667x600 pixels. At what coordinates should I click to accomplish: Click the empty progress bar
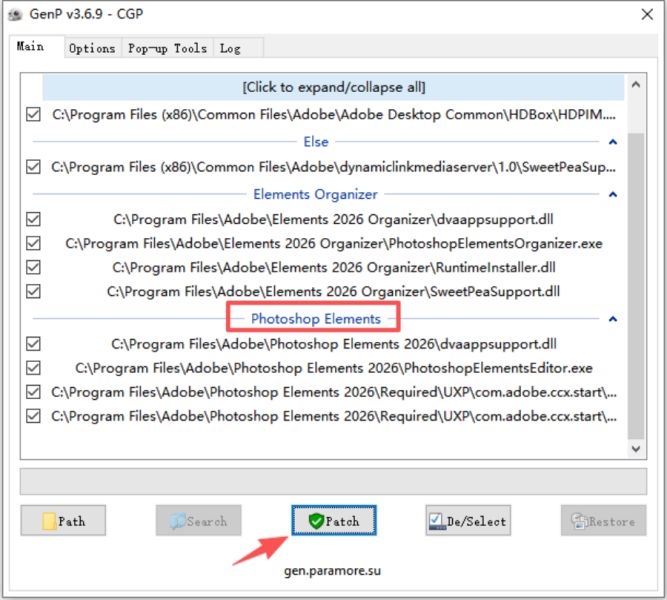334,481
